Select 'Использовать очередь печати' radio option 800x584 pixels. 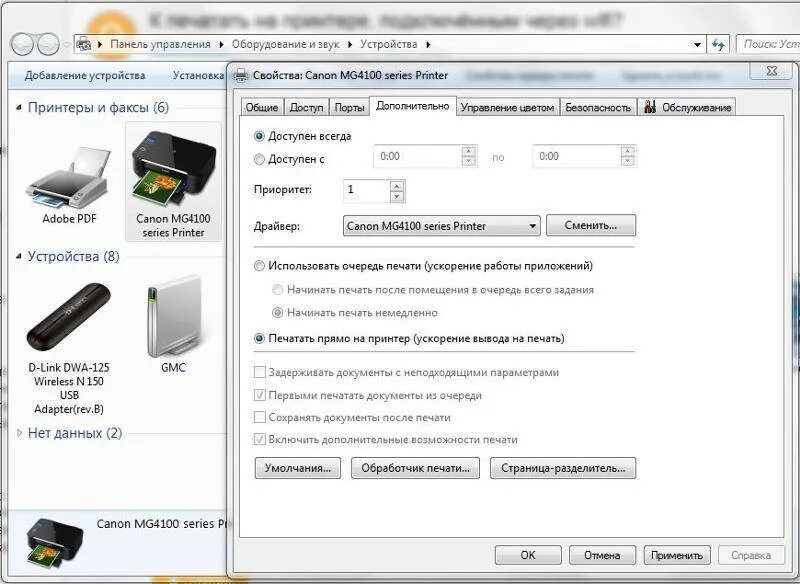pyautogui.click(x=259, y=266)
